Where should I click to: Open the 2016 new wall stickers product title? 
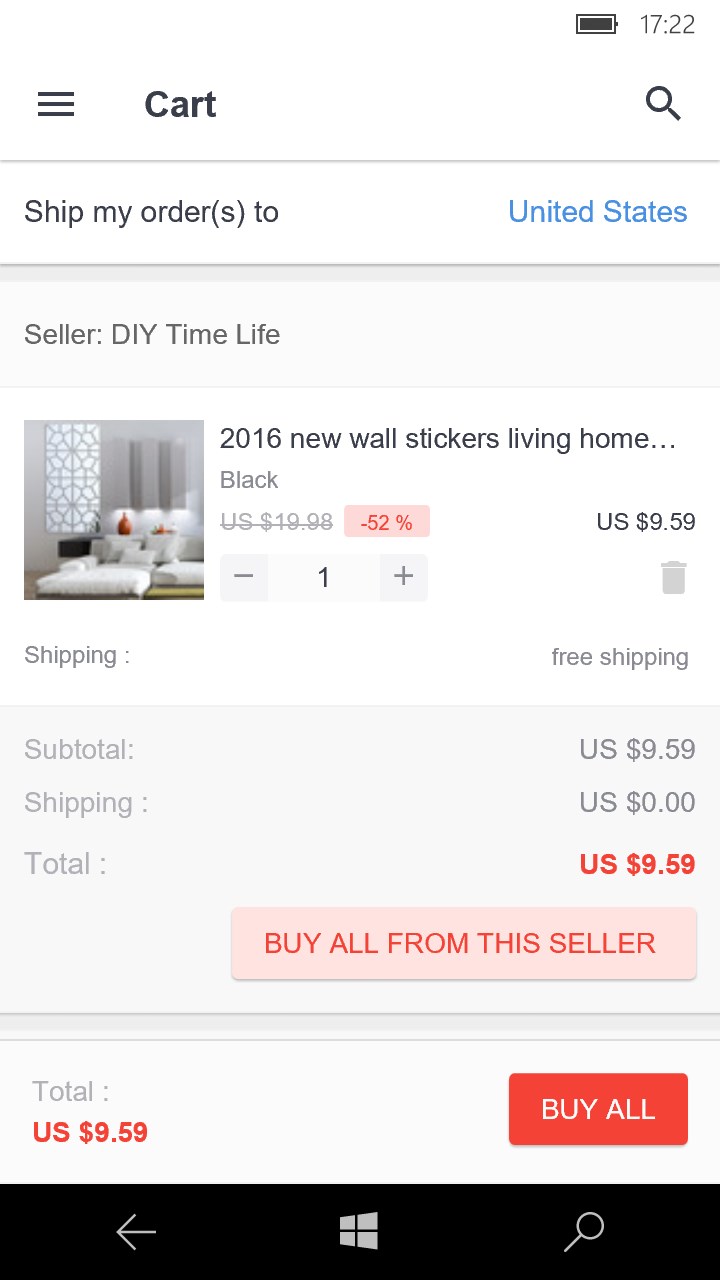(449, 438)
